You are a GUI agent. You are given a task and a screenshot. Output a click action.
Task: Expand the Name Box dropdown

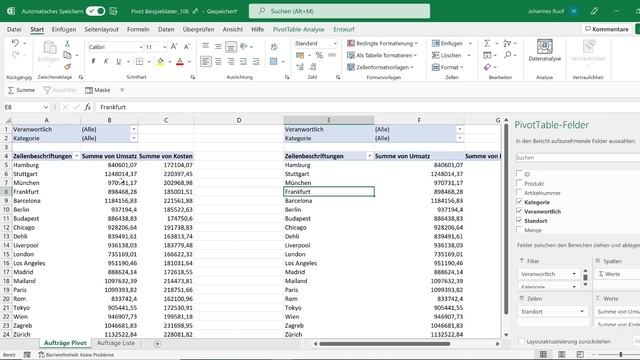45,107
